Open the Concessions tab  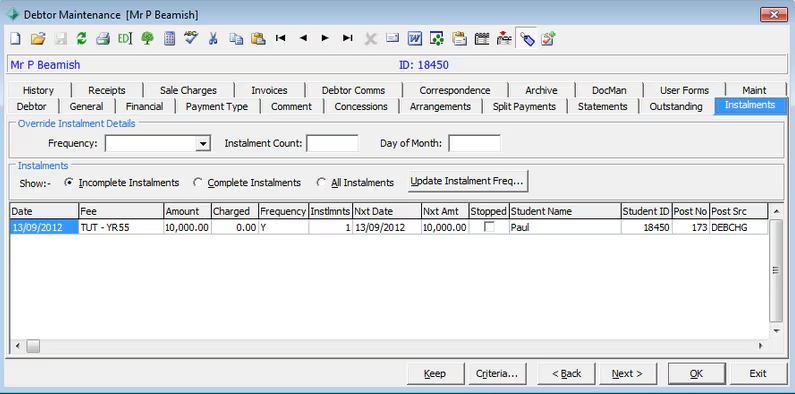click(x=361, y=106)
